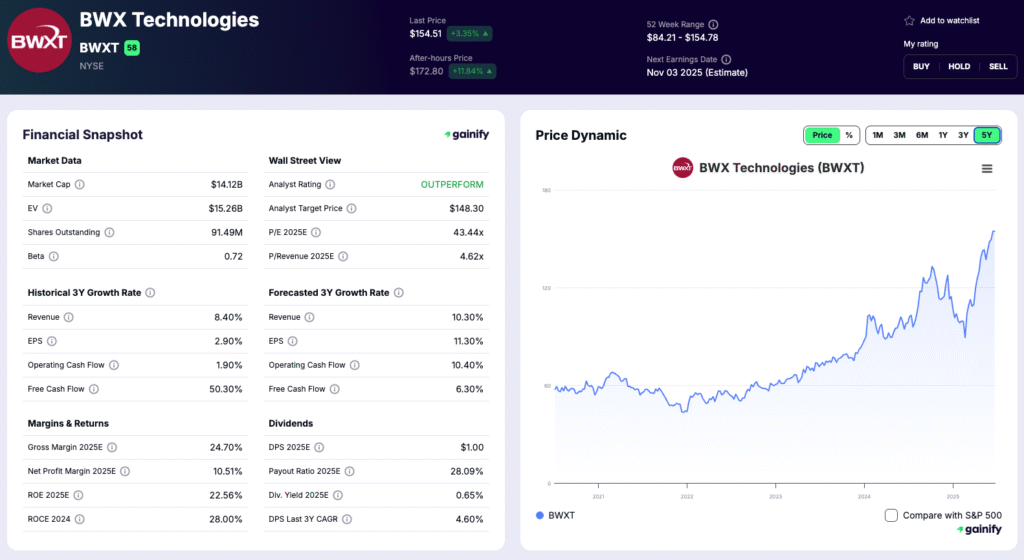Click info icon for Forecasted 3Y Growth Rate
1024x560 pixels.
pos(398,292)
